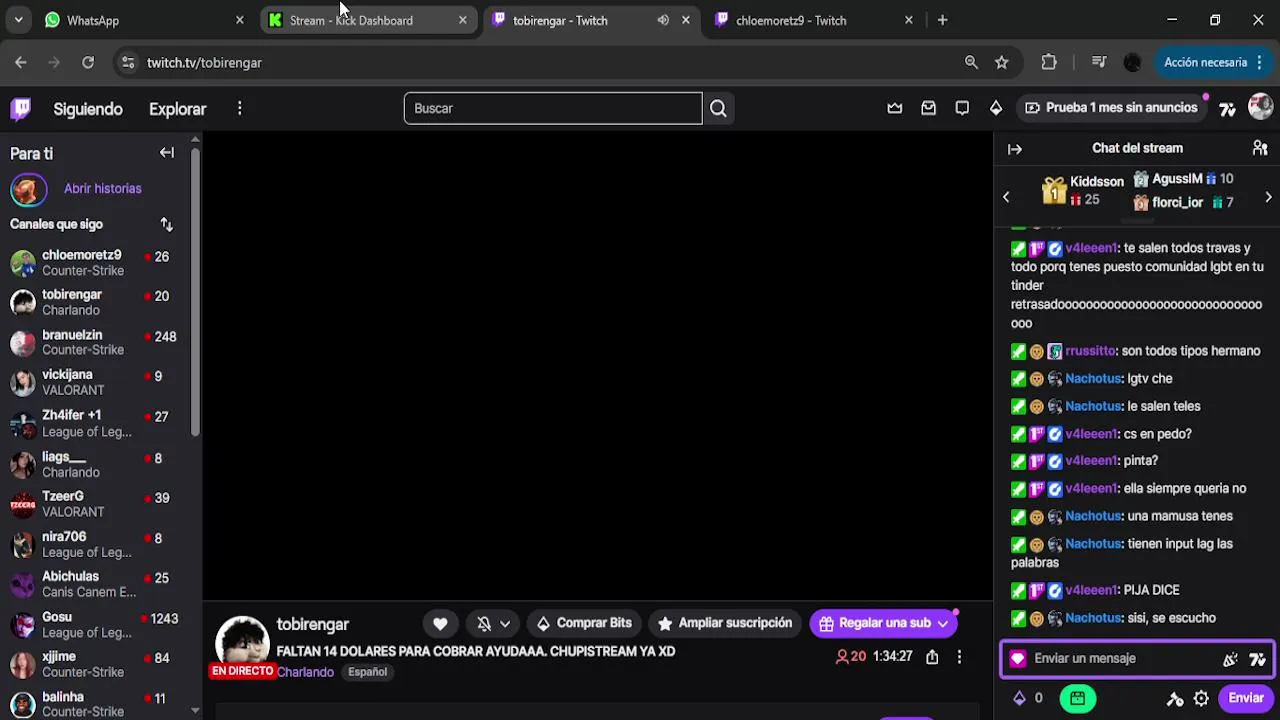Open the browser zoom magnifier icon
Viewport: 1280px width, 720px height.
[971, 62]
